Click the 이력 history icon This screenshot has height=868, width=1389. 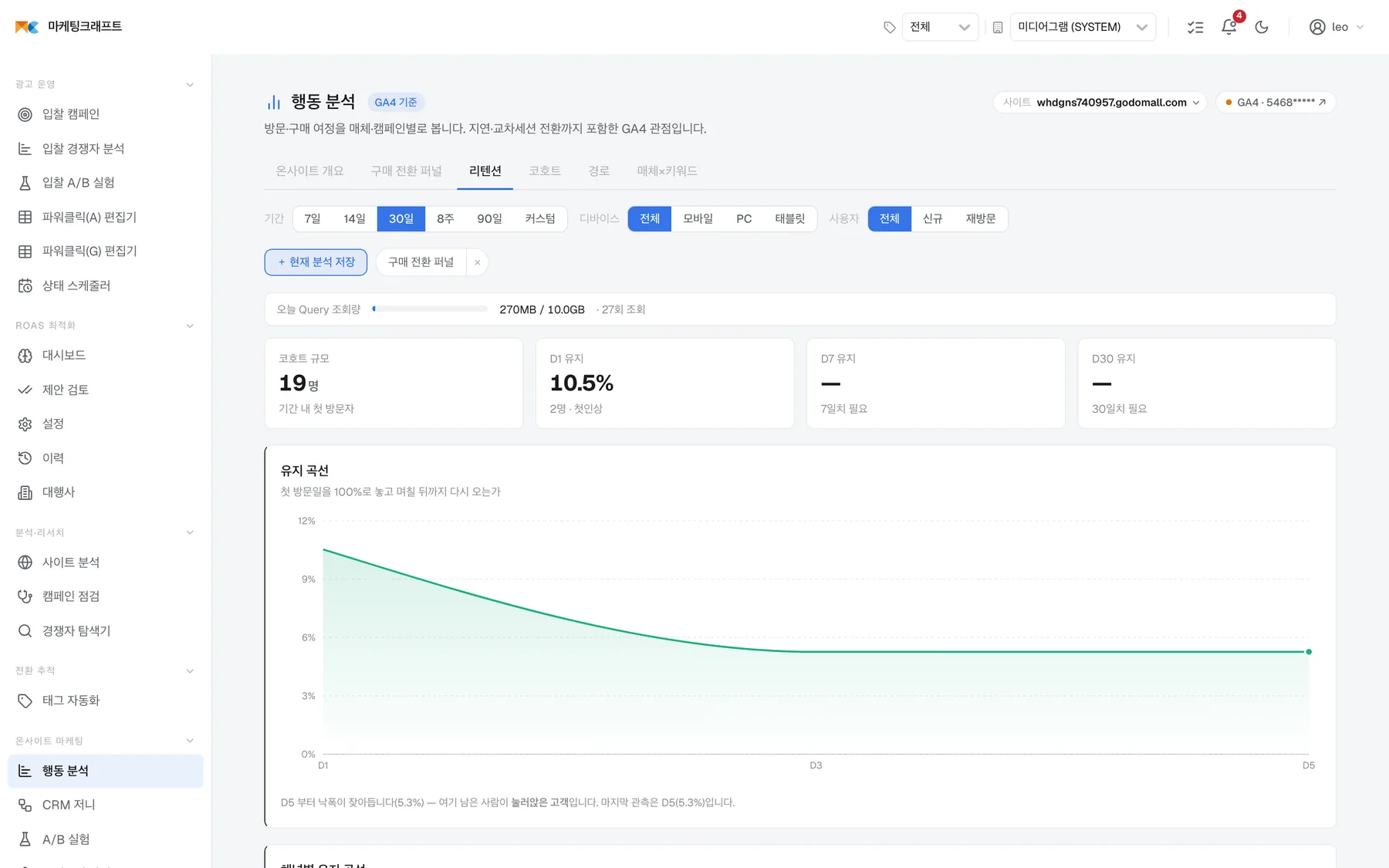coord(25,458)
